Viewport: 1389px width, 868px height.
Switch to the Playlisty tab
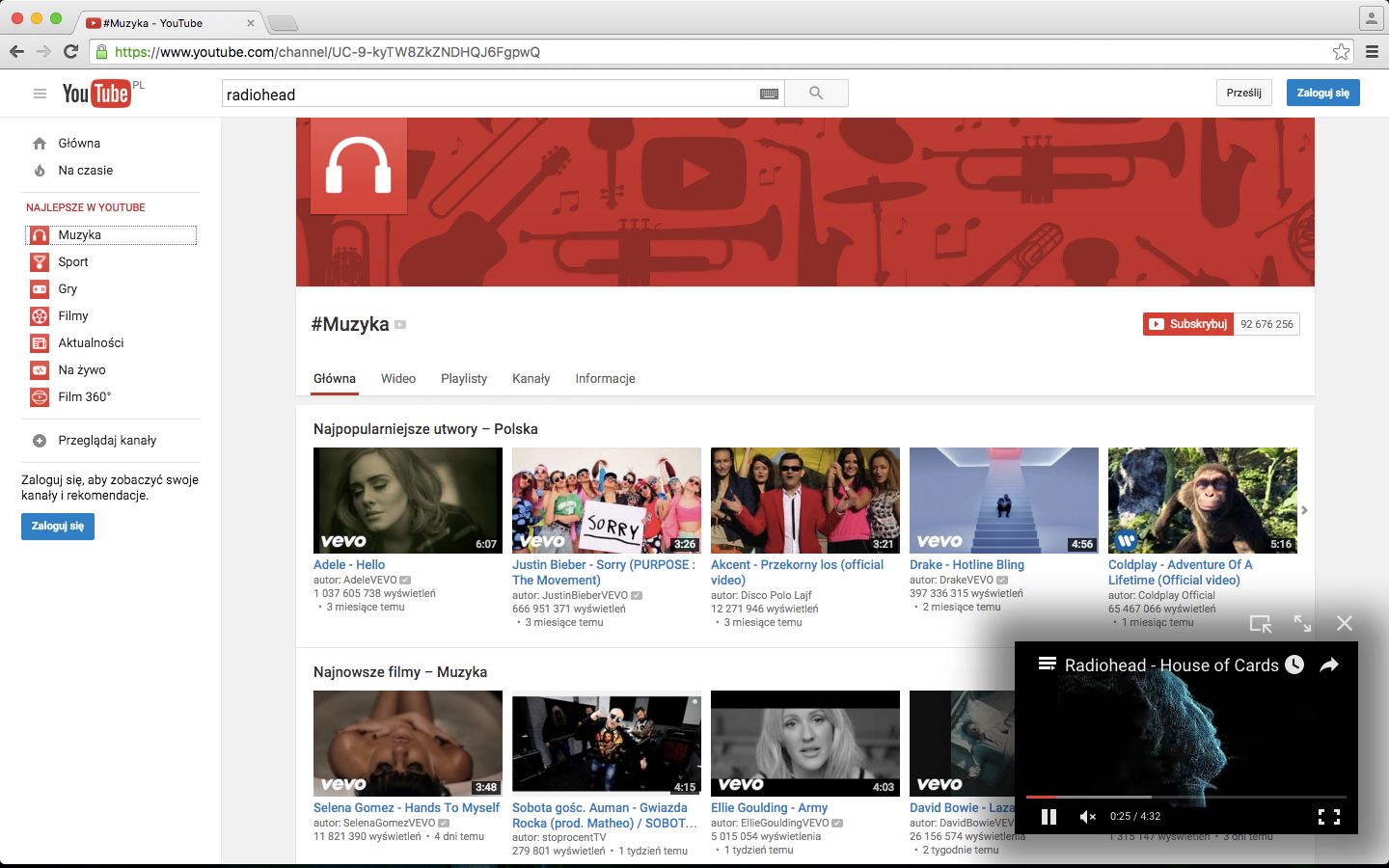pos(464,379)
